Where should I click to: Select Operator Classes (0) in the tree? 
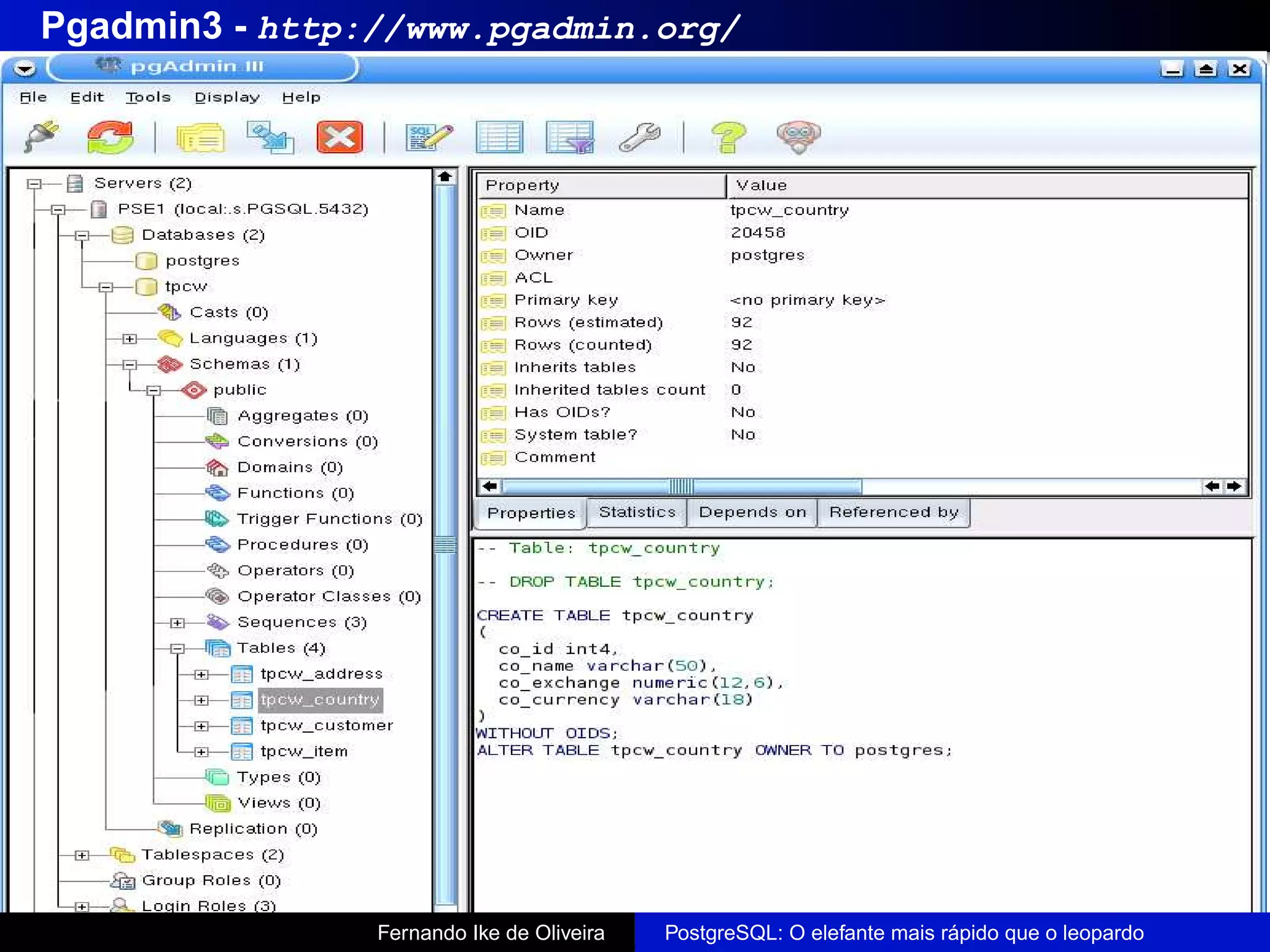(x=329, y=596)
